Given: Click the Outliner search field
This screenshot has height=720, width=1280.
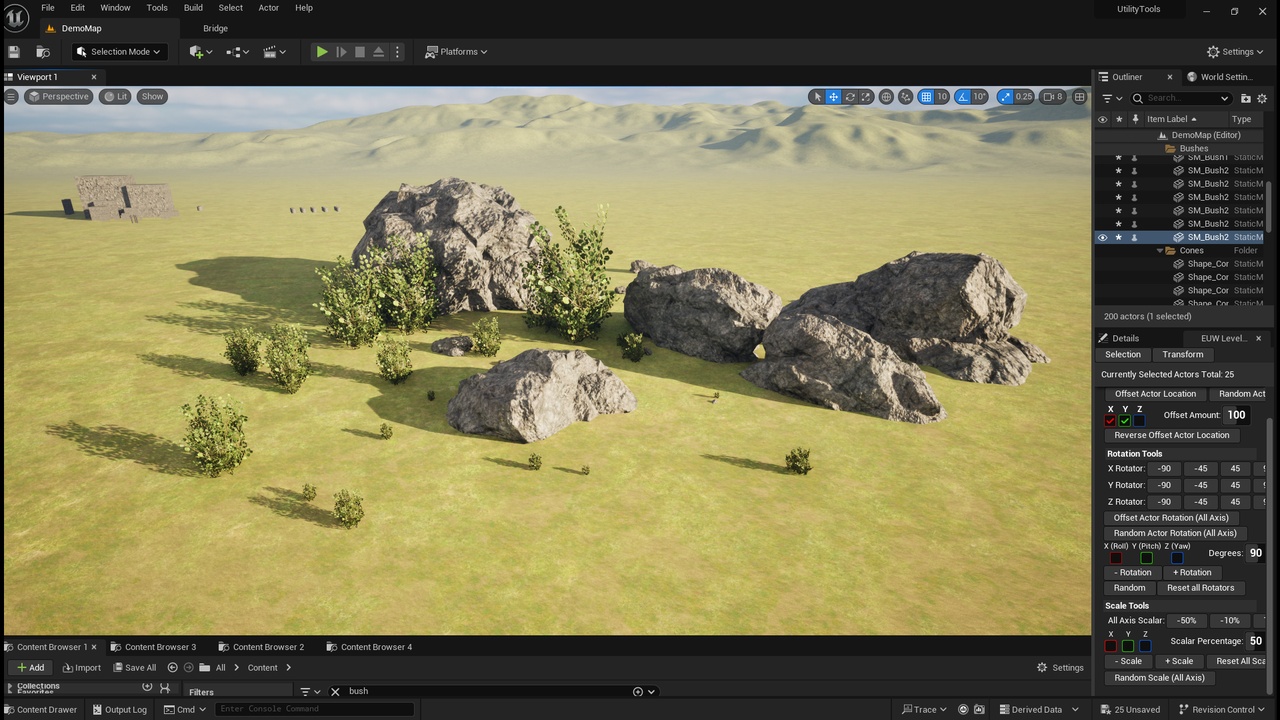Looking at the screenshot, I should (x=1180, y=98).
